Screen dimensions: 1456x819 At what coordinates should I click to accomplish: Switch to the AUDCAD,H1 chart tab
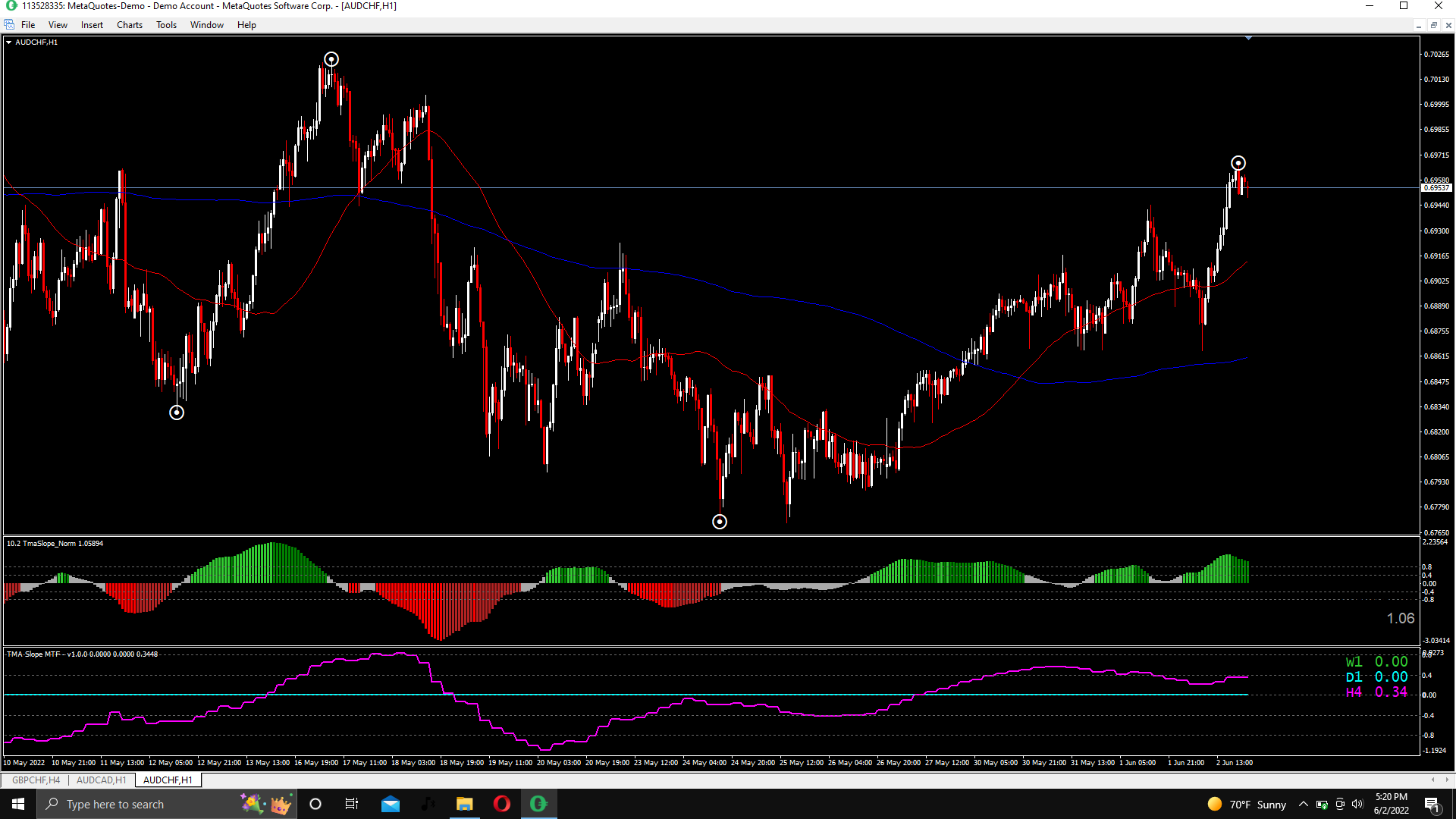point(101,780)
